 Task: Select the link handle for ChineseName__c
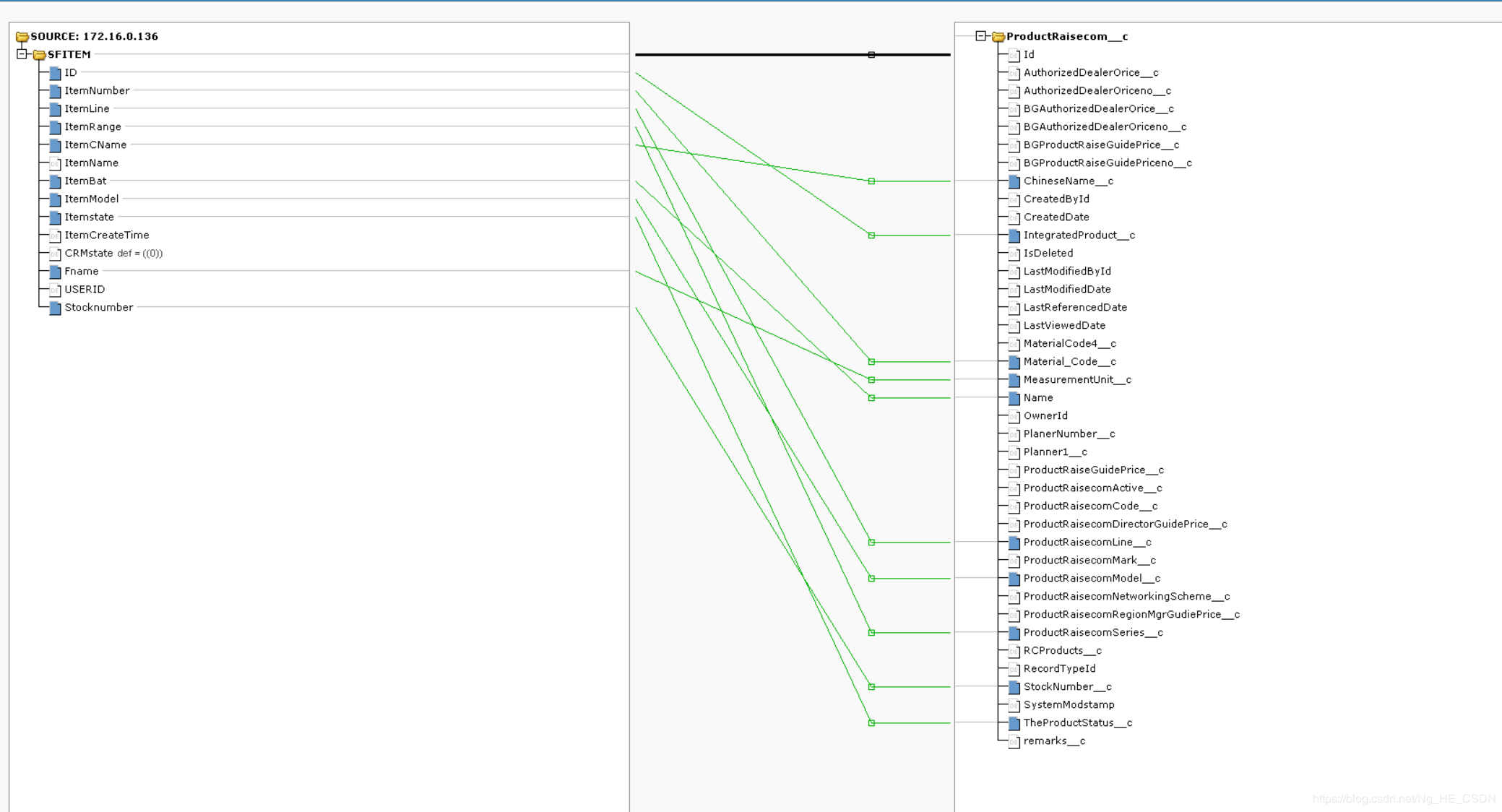tap(871, 181)
